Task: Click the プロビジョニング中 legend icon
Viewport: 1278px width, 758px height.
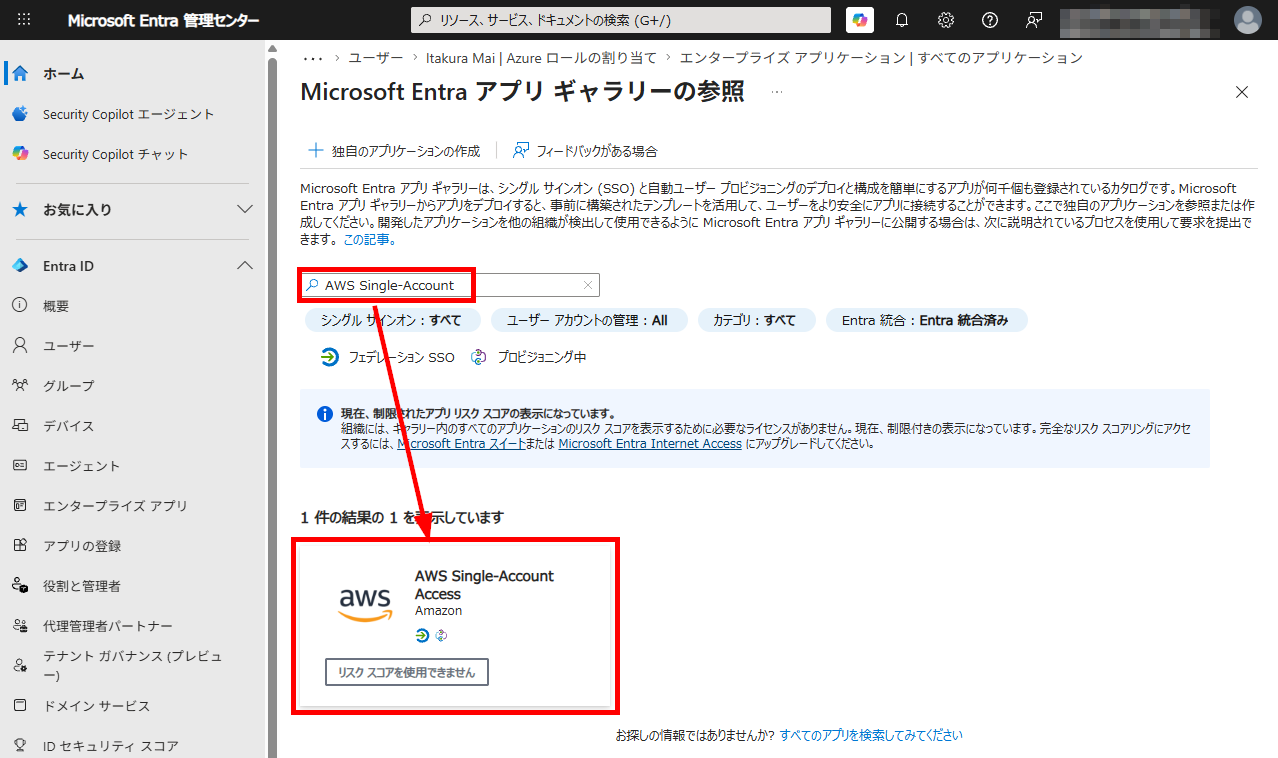Action: (x=479, y=357)
